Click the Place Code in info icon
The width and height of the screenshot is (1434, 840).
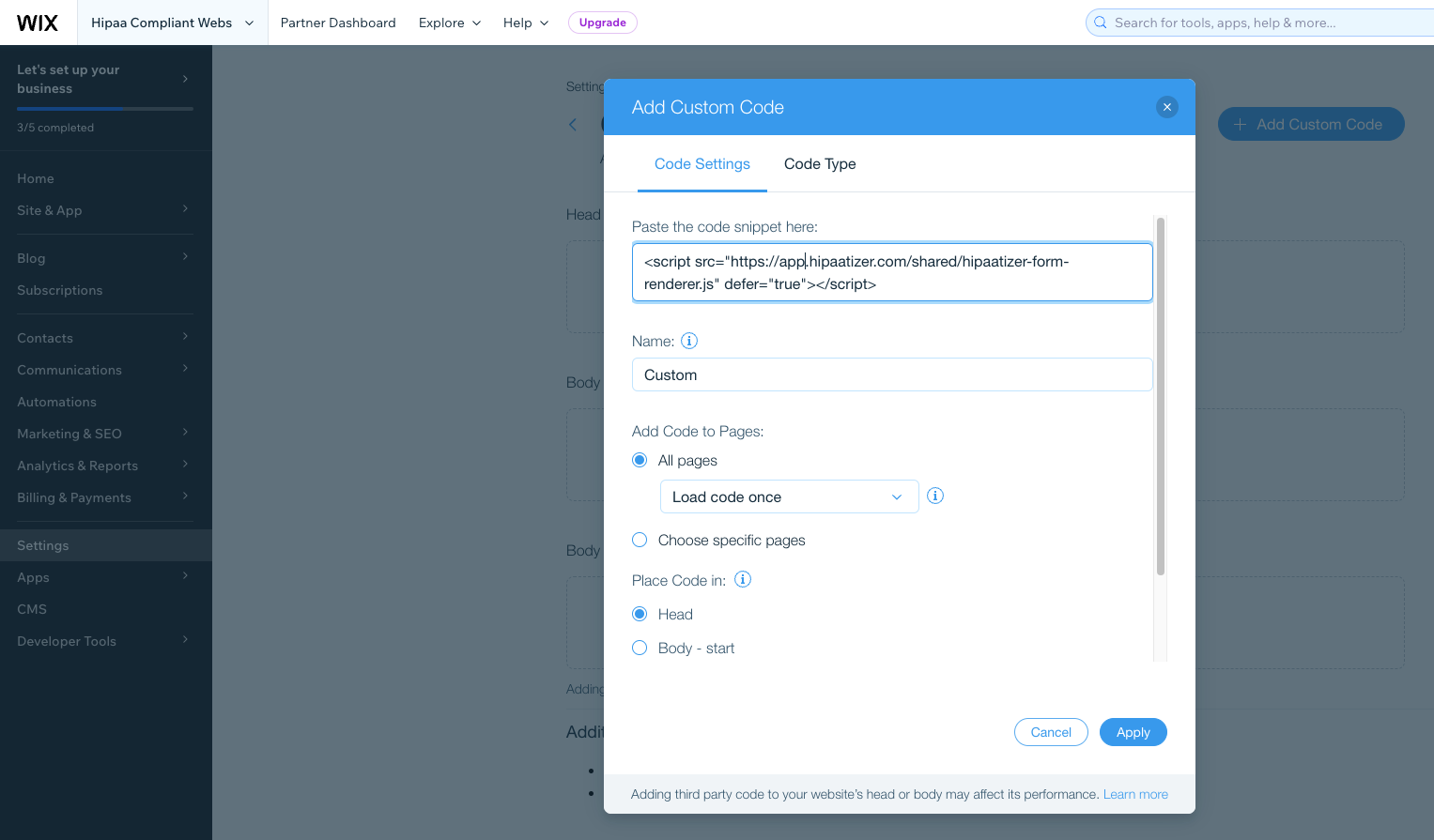click(743, 579)
